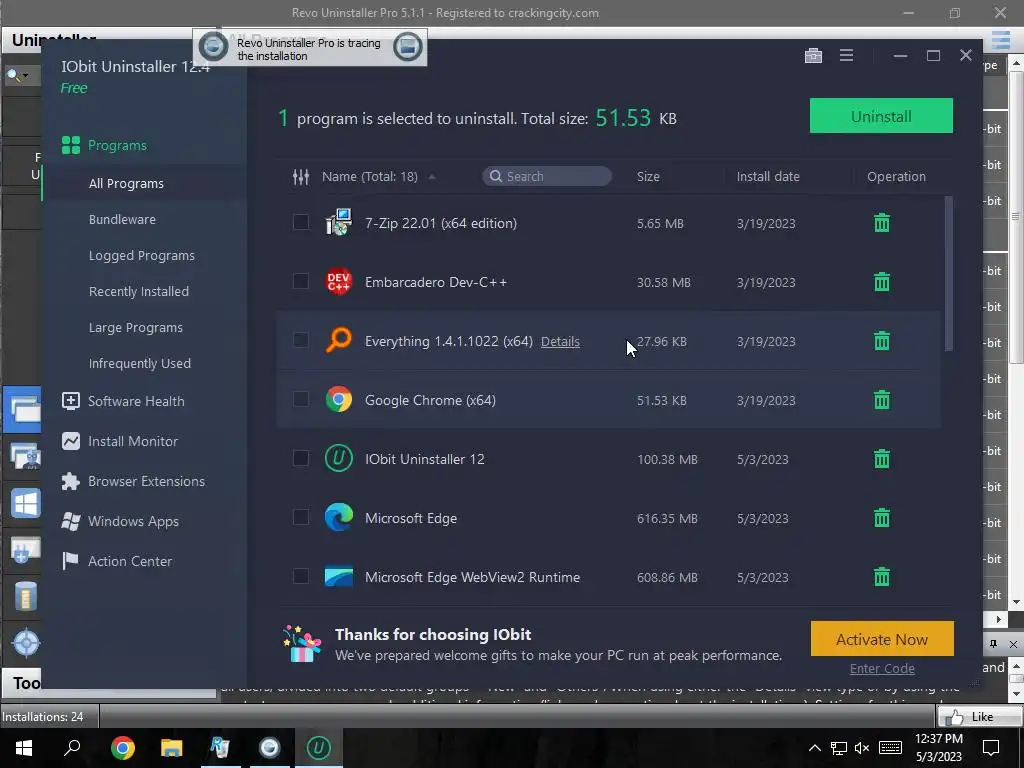This screenshot has width=1024, height=768.
Task: Open Revo search options dropdown arrow
Action: (x=25, y=76)
